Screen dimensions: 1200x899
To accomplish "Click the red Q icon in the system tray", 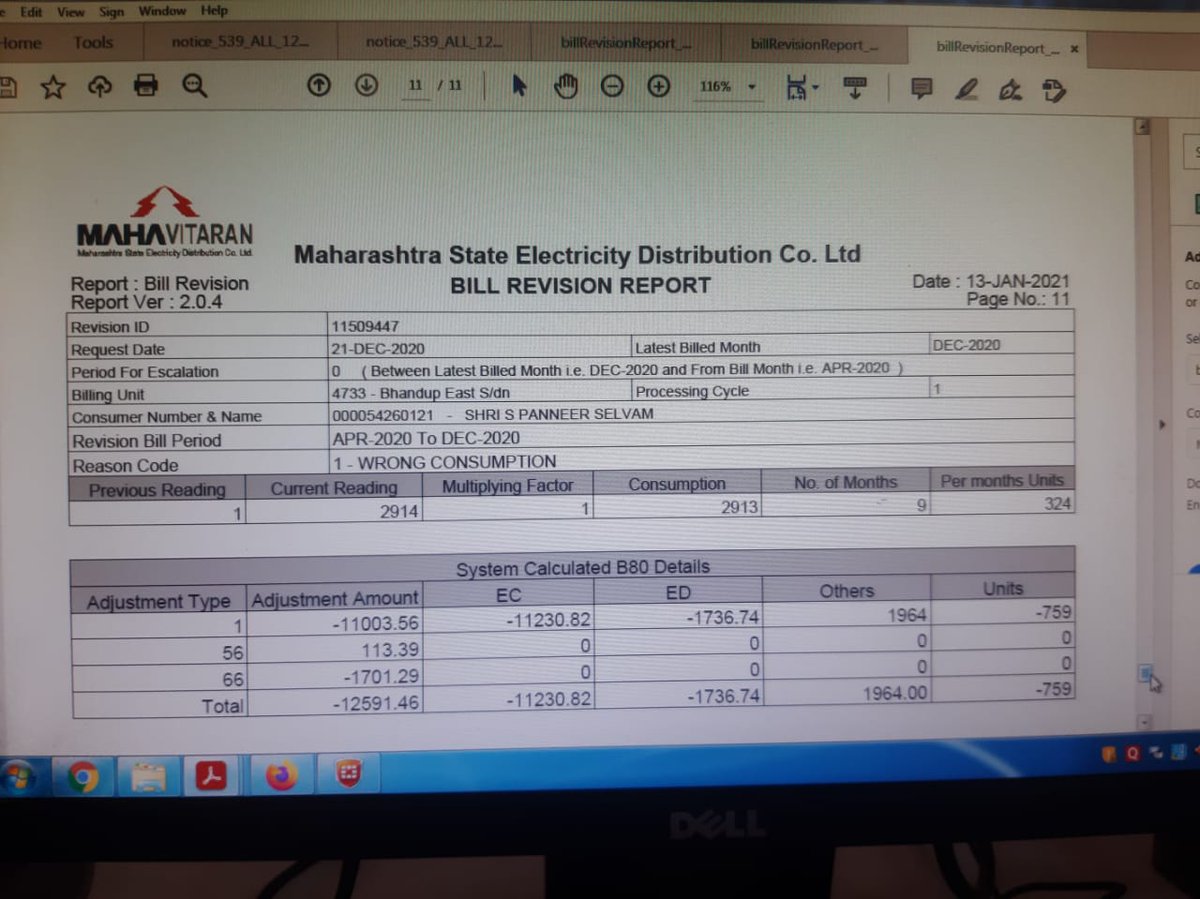I will (x=1131, y=755).
